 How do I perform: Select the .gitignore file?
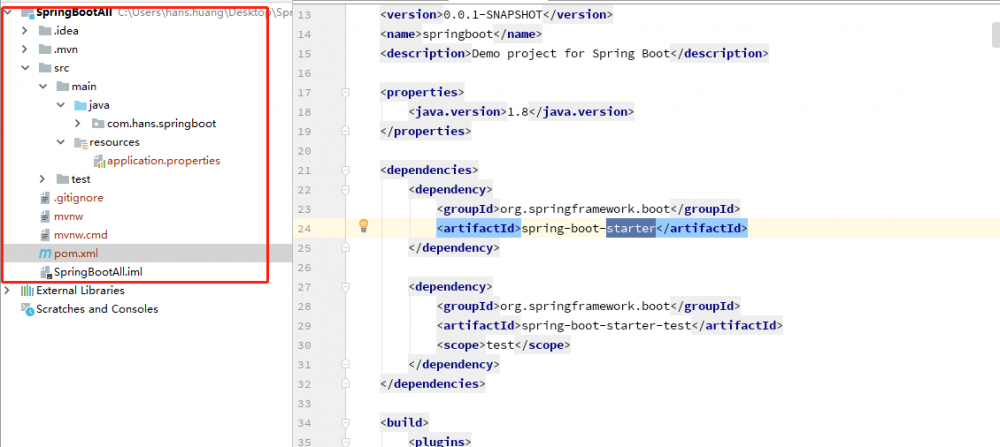(78, 198)
